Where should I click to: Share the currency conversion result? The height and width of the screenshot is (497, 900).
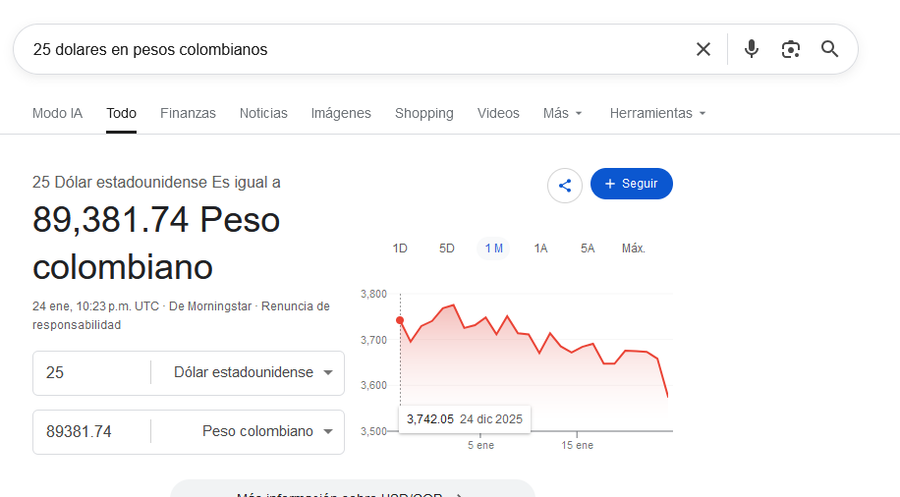[565, 185]
